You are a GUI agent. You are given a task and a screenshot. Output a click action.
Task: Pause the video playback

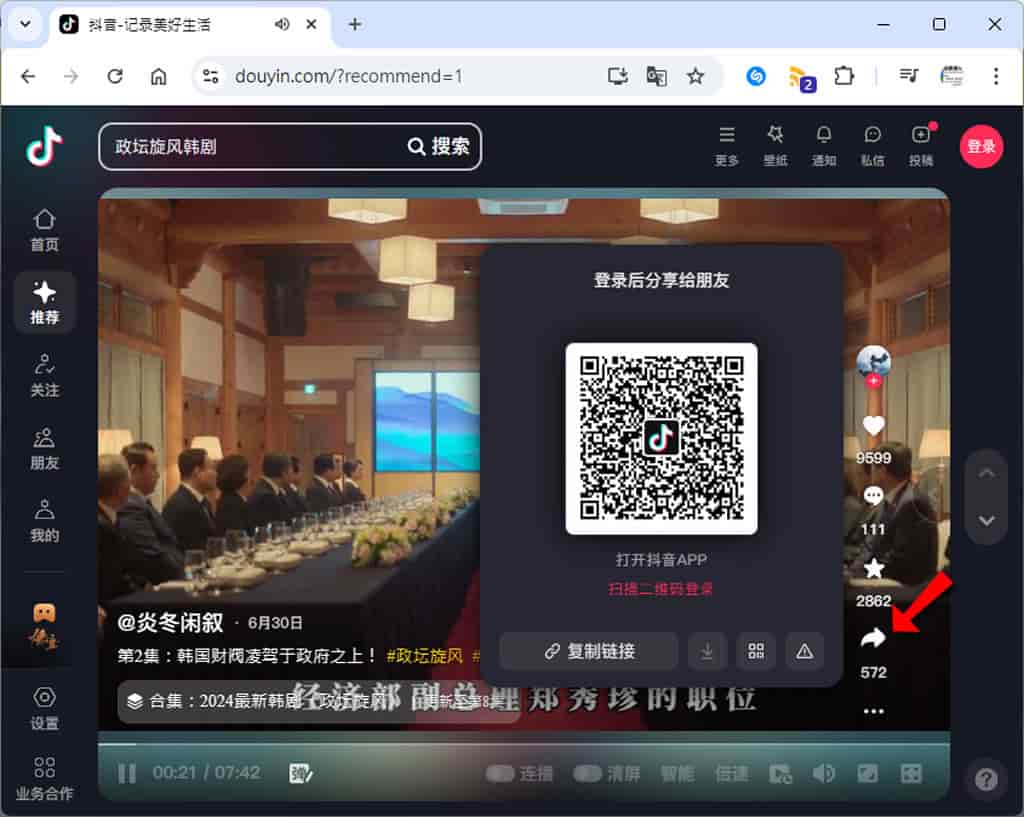(127, 774)
